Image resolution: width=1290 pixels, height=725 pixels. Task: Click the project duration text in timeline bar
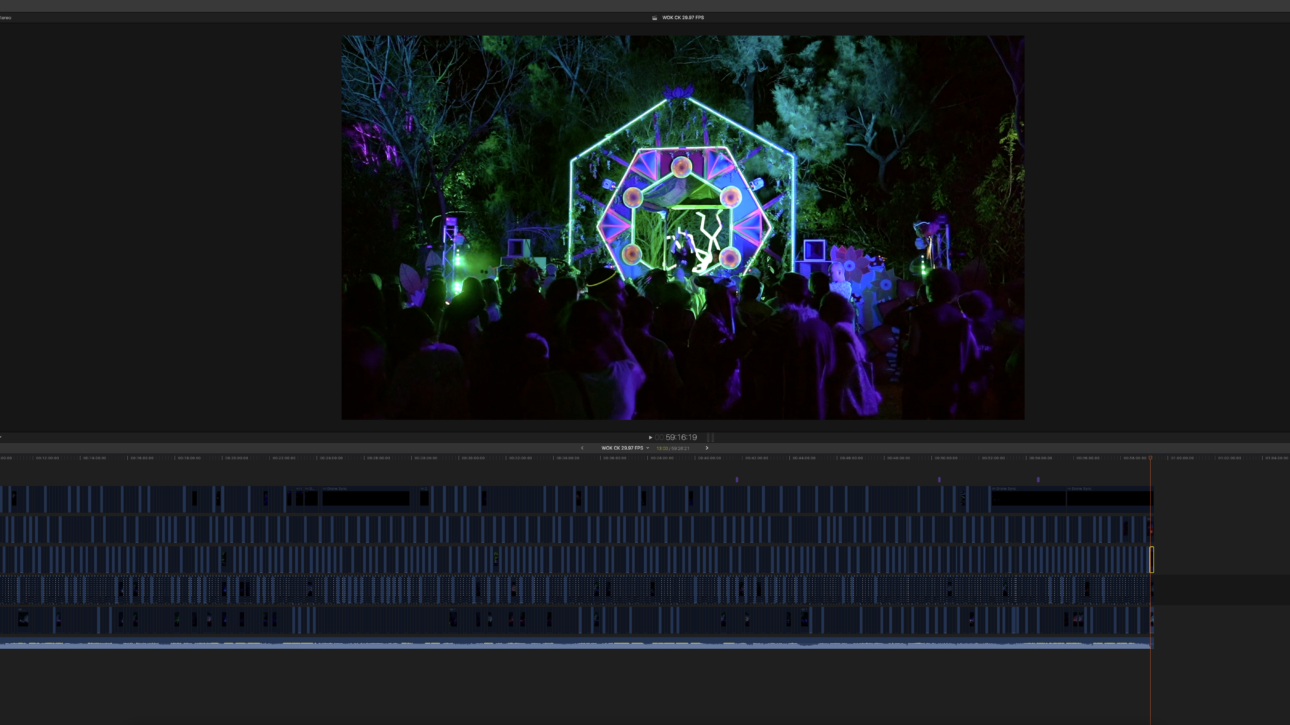673,448
